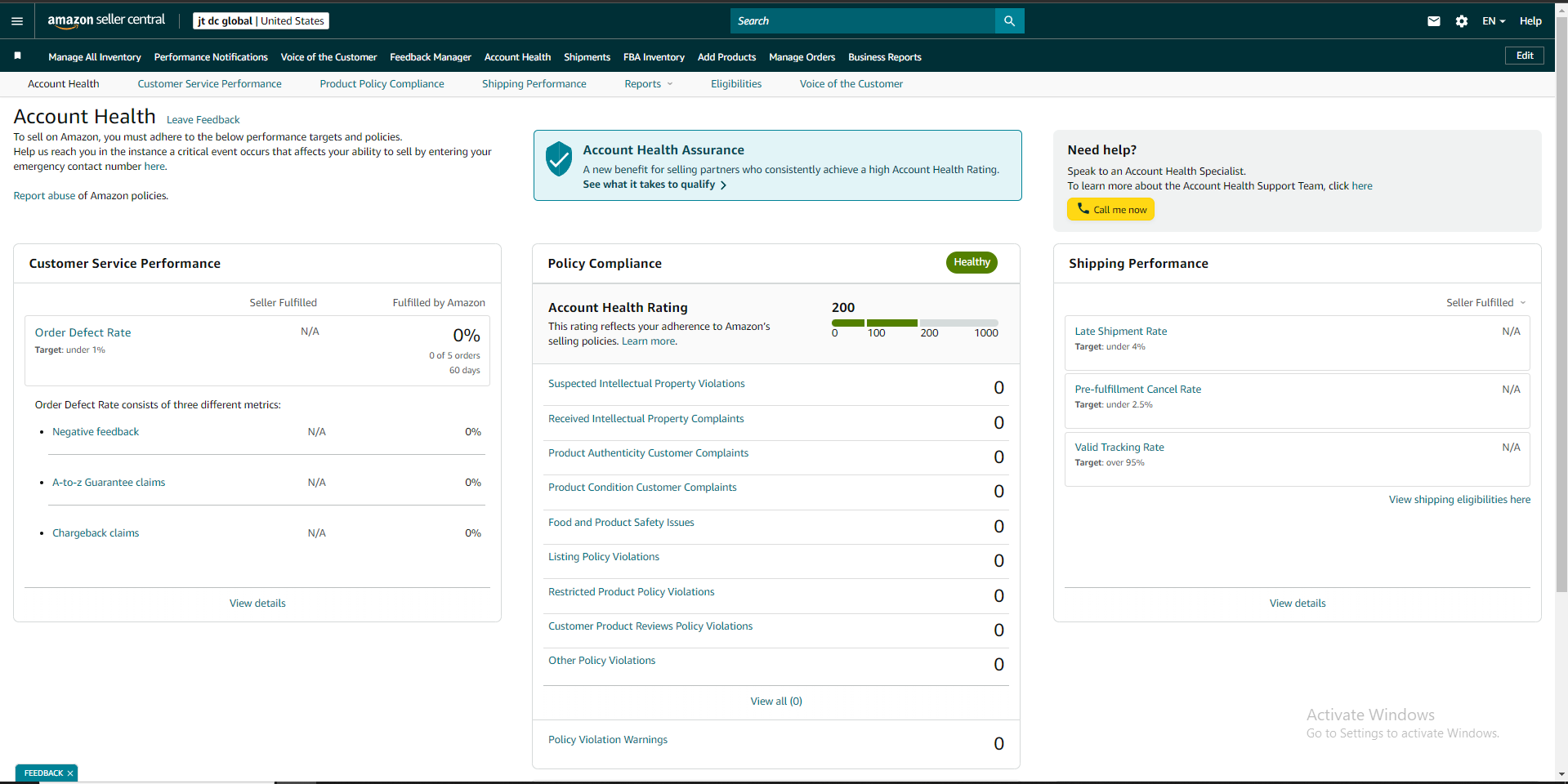
Task: Click the Edit bookmarks button
Action: (x=1525, y=56)
